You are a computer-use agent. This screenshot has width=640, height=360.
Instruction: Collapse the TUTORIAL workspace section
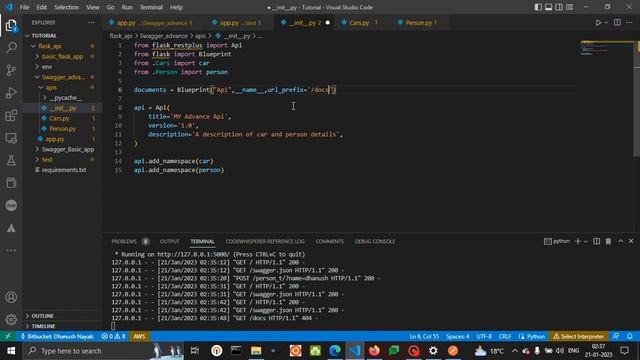(62, 36)
